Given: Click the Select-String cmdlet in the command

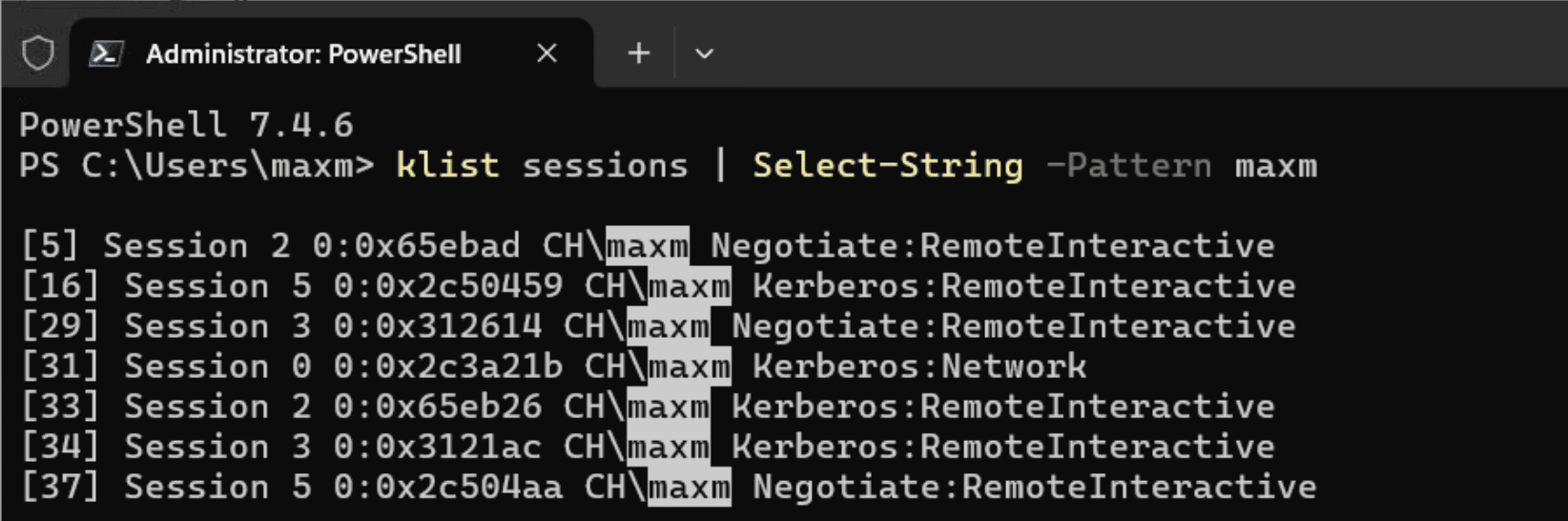Looking at the screenshot, I should click(888, 165).
